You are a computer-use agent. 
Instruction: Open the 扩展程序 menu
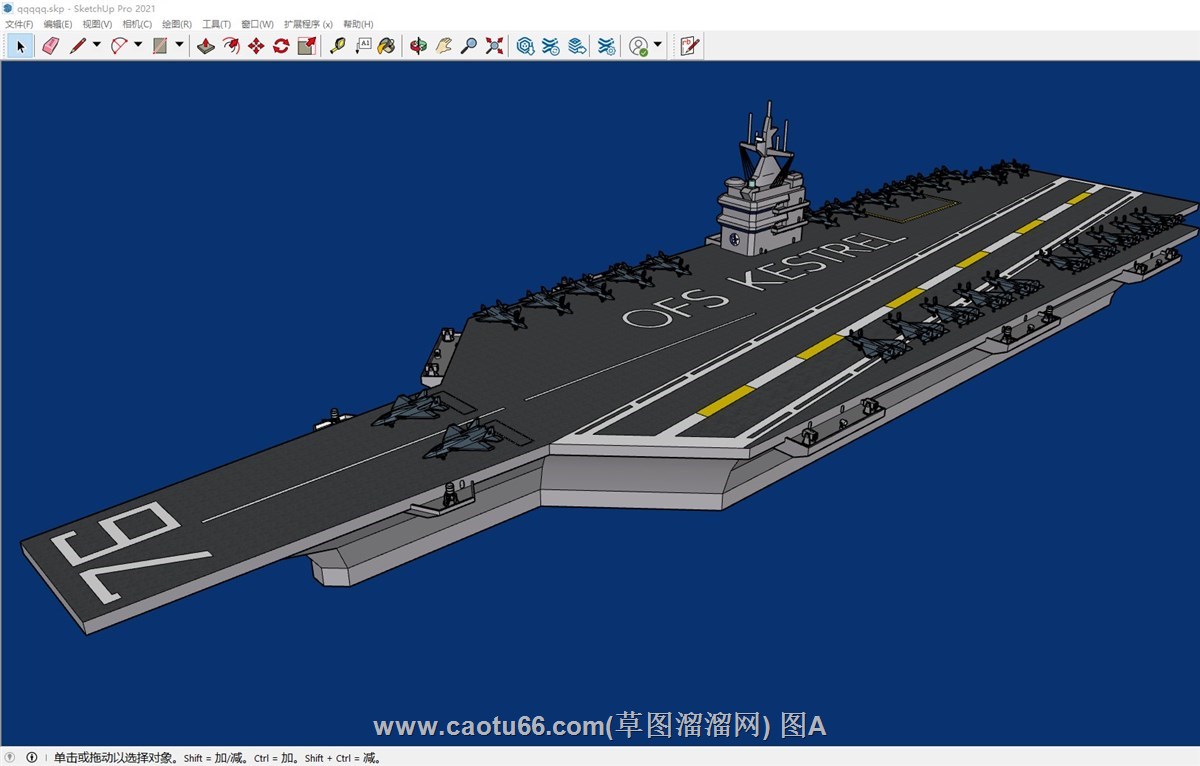pyautogui.click(x=308, y=24)
